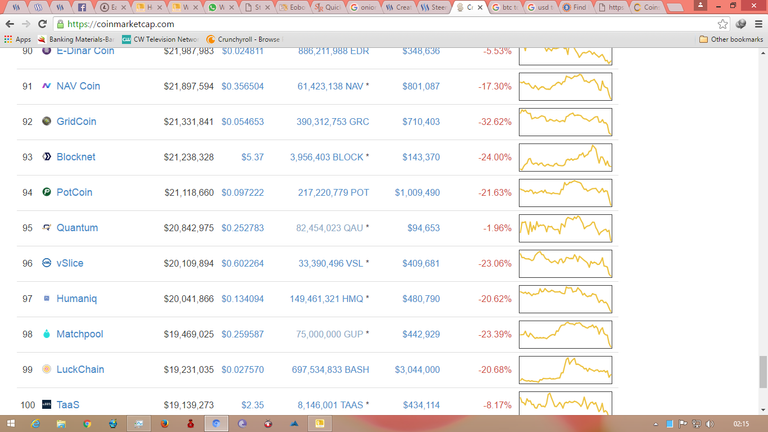This screenshot has width=768, height=432.
Task: Switch to the WhatsApp tab
Action: pos(221,7)
